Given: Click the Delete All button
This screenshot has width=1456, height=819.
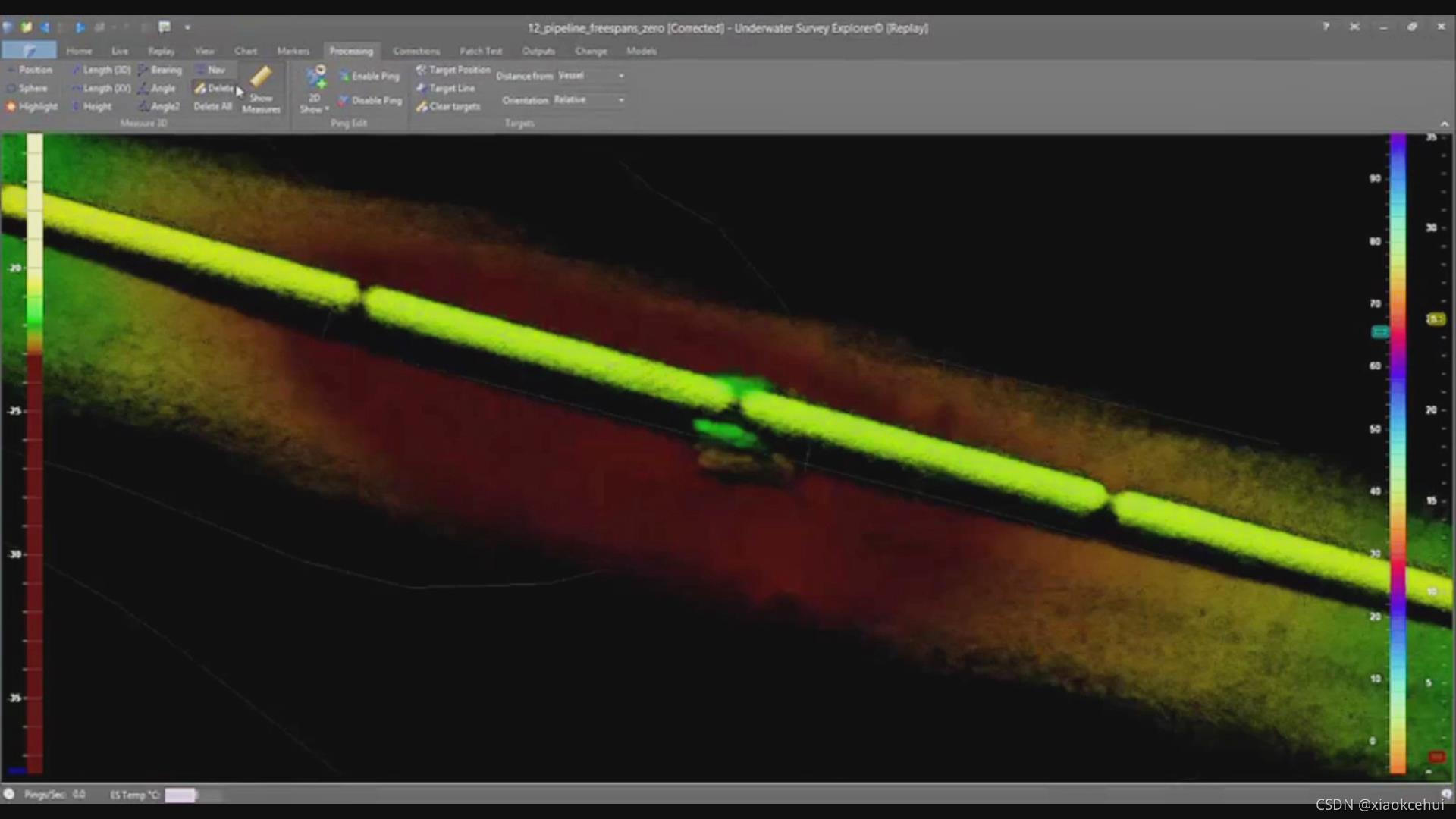Looking at the screenshot, I should coord(212,107).
